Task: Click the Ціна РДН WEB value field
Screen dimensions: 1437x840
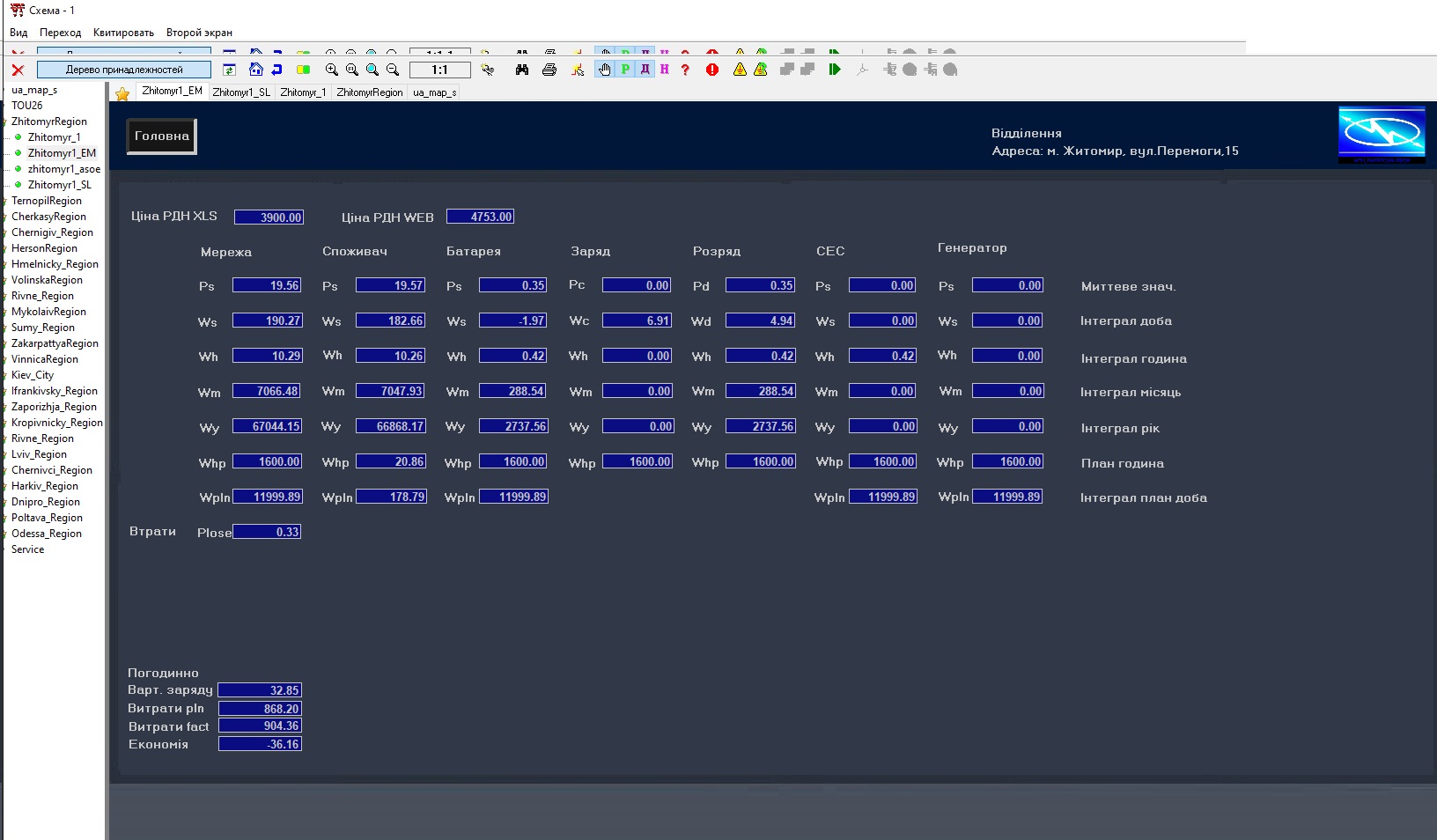Action: click(481, 217)
